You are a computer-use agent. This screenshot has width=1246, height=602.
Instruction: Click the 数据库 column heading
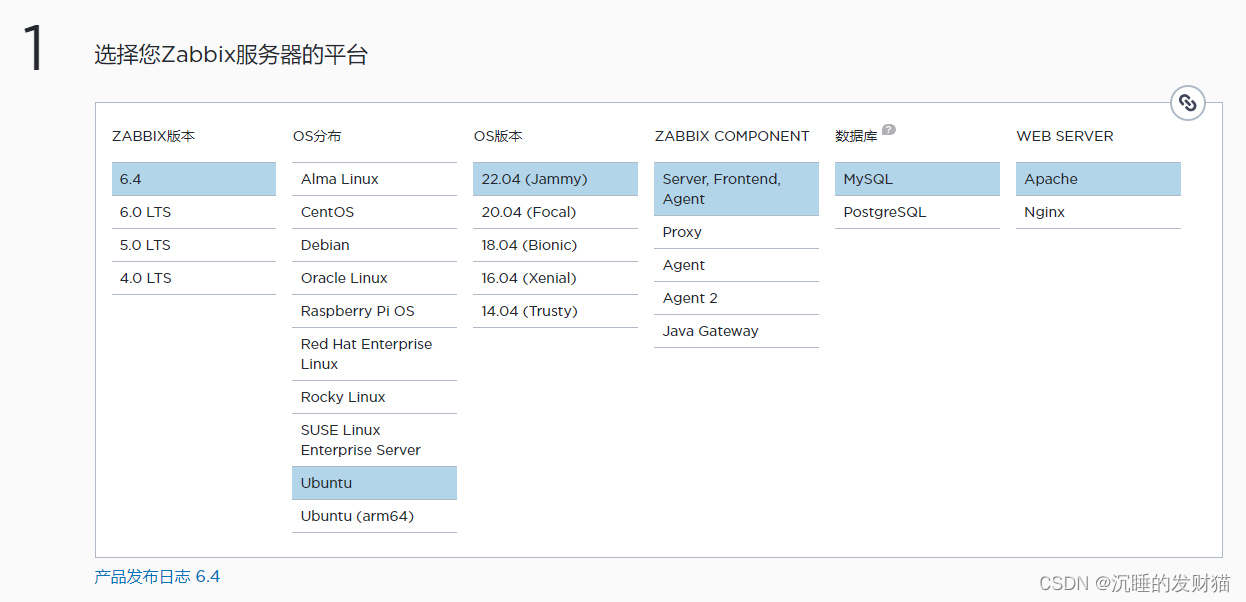pos(856,136)
